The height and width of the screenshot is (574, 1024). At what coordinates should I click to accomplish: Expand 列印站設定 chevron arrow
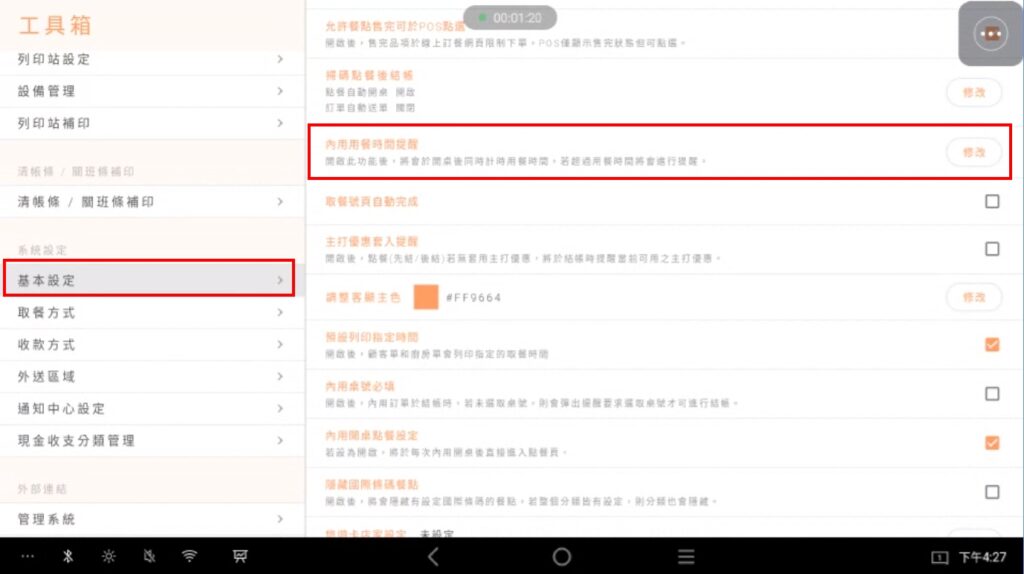pos(280,59)
